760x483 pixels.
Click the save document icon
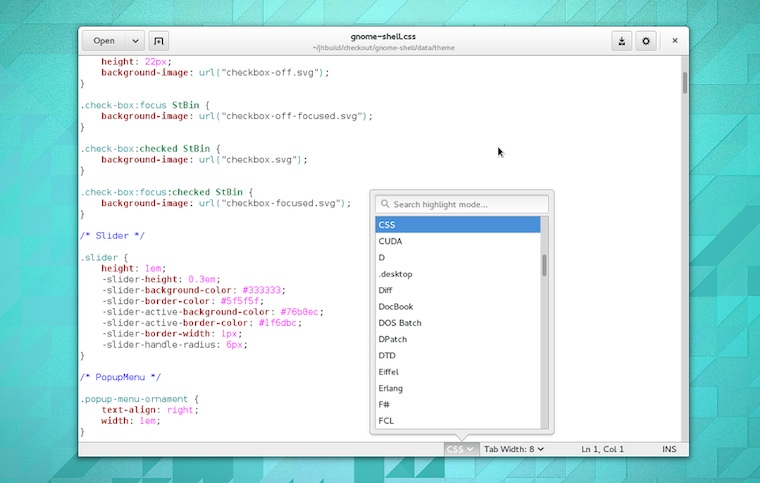point(621,41)
